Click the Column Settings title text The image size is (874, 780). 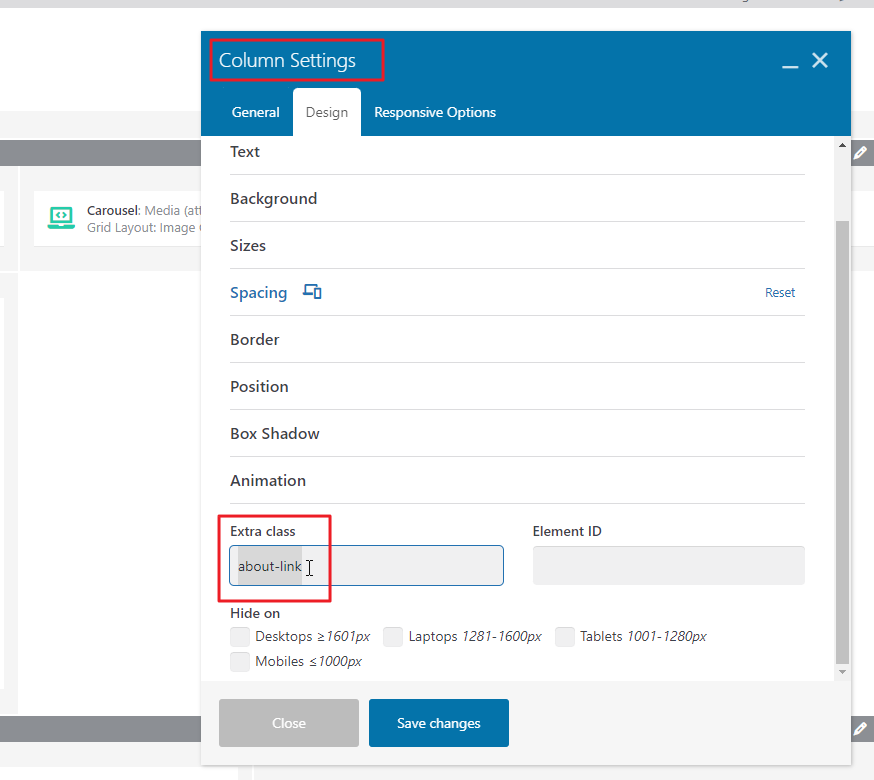point(287,60)
